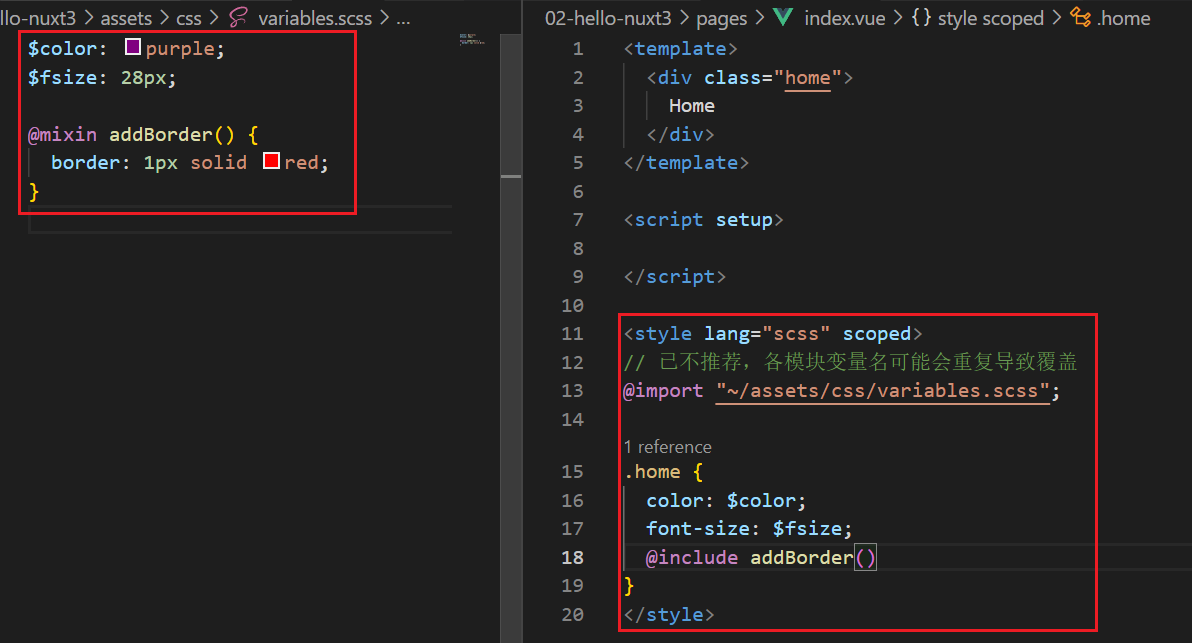Click the class symbol icon before .home breadcrumb
This screenshot has width=1192, height=643.
tap(1080, 17)
